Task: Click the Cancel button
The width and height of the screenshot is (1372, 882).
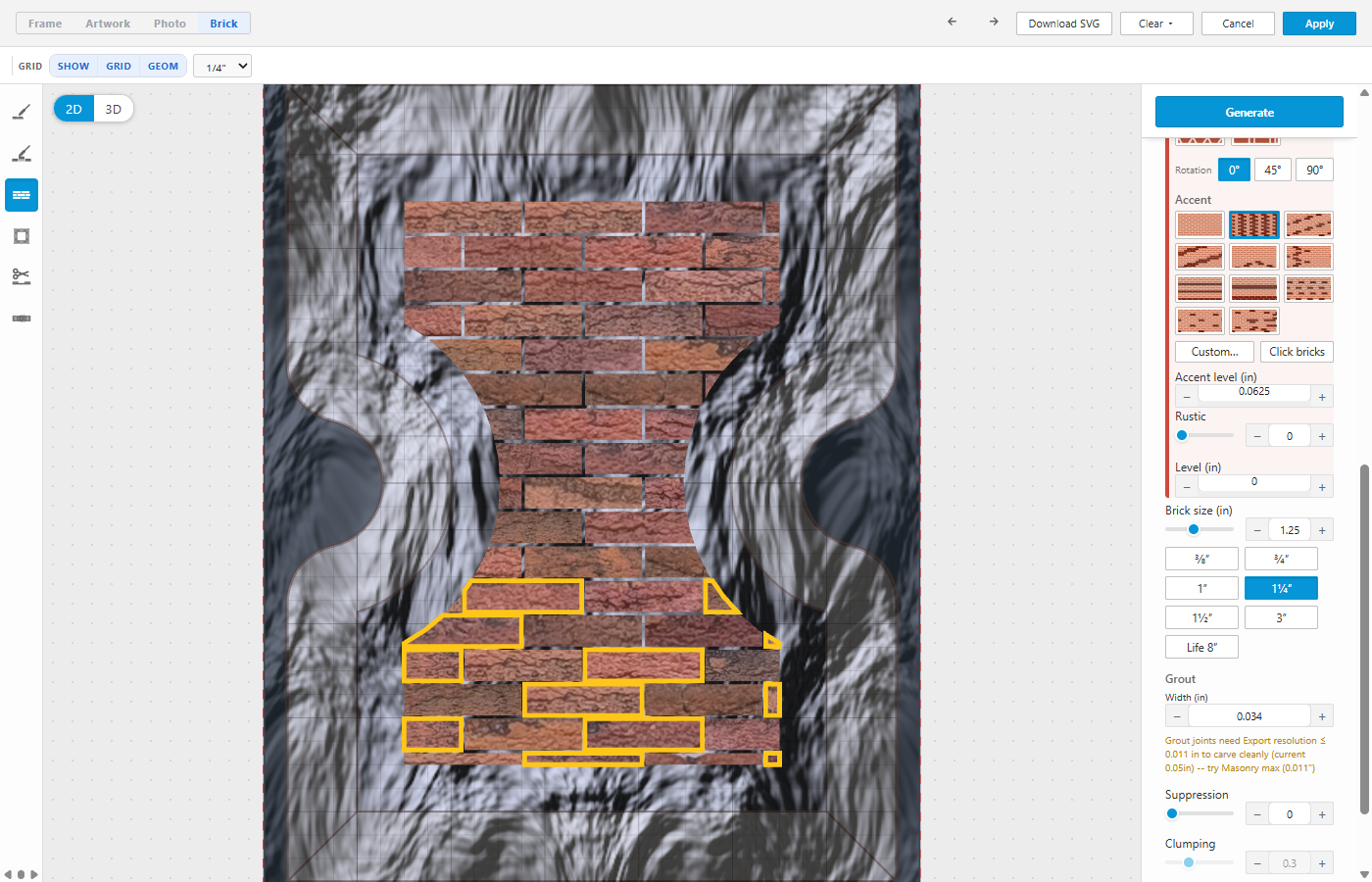Action: click(1238, 24)
